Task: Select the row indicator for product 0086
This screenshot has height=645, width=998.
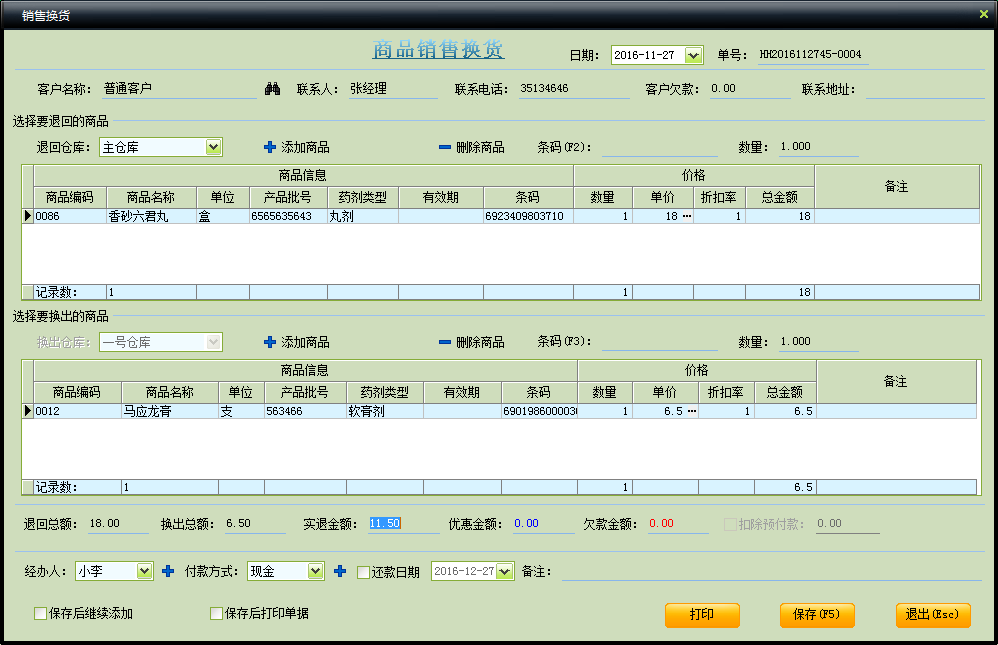Action: coord(27,216)
